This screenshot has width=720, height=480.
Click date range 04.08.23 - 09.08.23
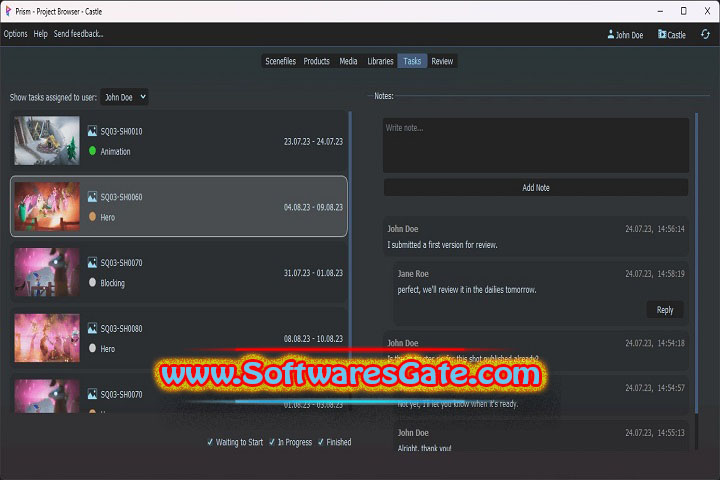point(313,207)
